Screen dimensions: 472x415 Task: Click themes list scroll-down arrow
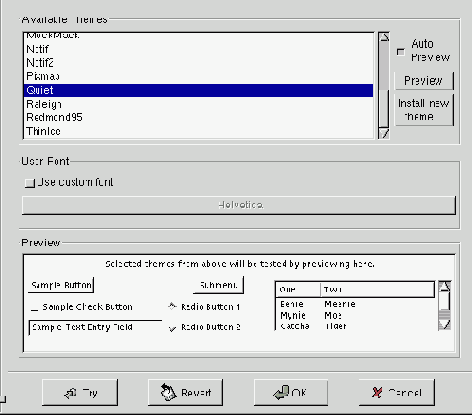coord(384,134)
